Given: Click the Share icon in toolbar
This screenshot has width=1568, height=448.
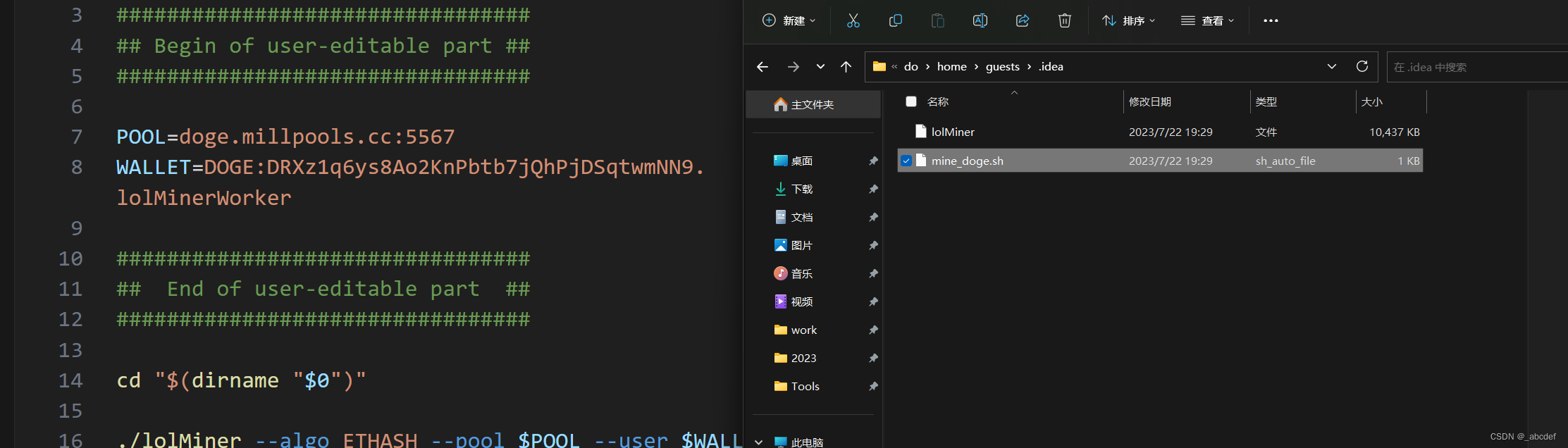Looking at the screenshot, I should click(x=1022, y=20).
